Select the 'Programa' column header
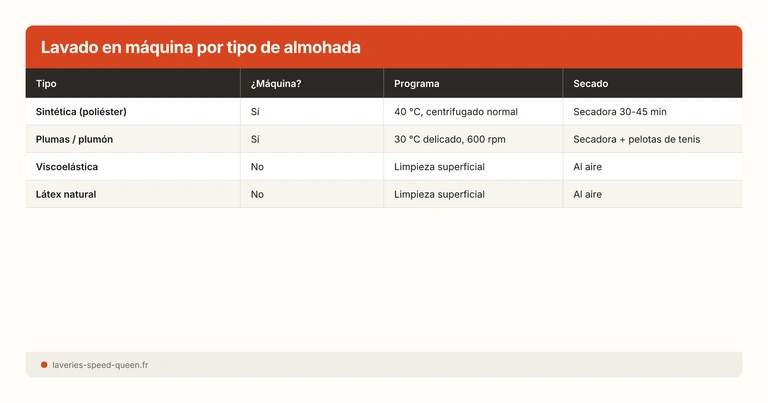The height and width of the screenshot is (403, 768). click(416, 84)
